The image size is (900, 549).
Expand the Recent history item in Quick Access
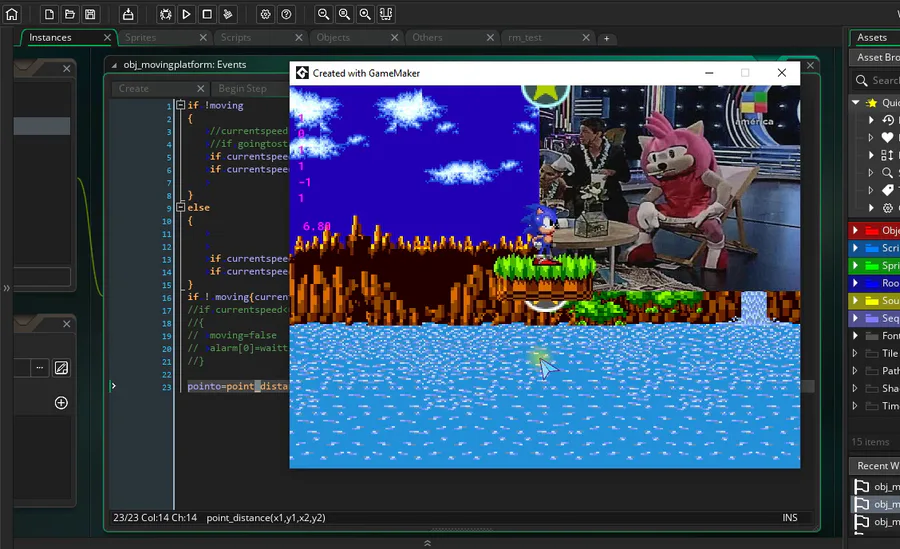pos(871,120)
